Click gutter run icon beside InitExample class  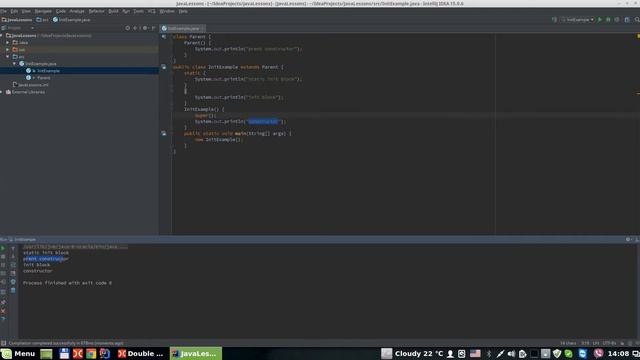click(x=164, y=67)
